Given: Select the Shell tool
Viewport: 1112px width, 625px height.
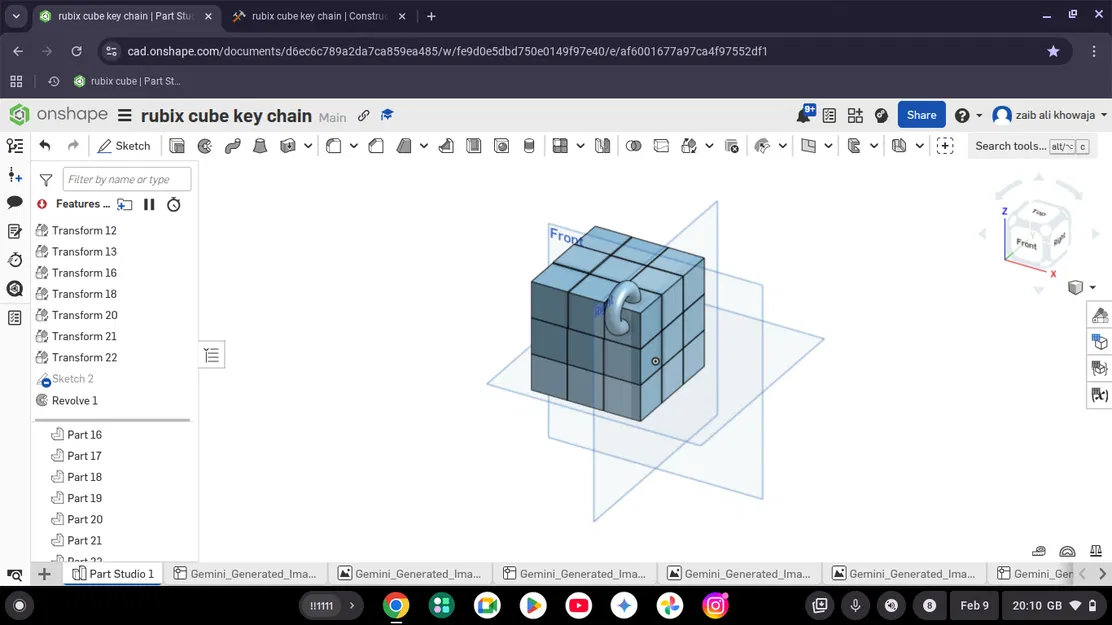Looking at the screenshot, I should [x=473, y=146].
